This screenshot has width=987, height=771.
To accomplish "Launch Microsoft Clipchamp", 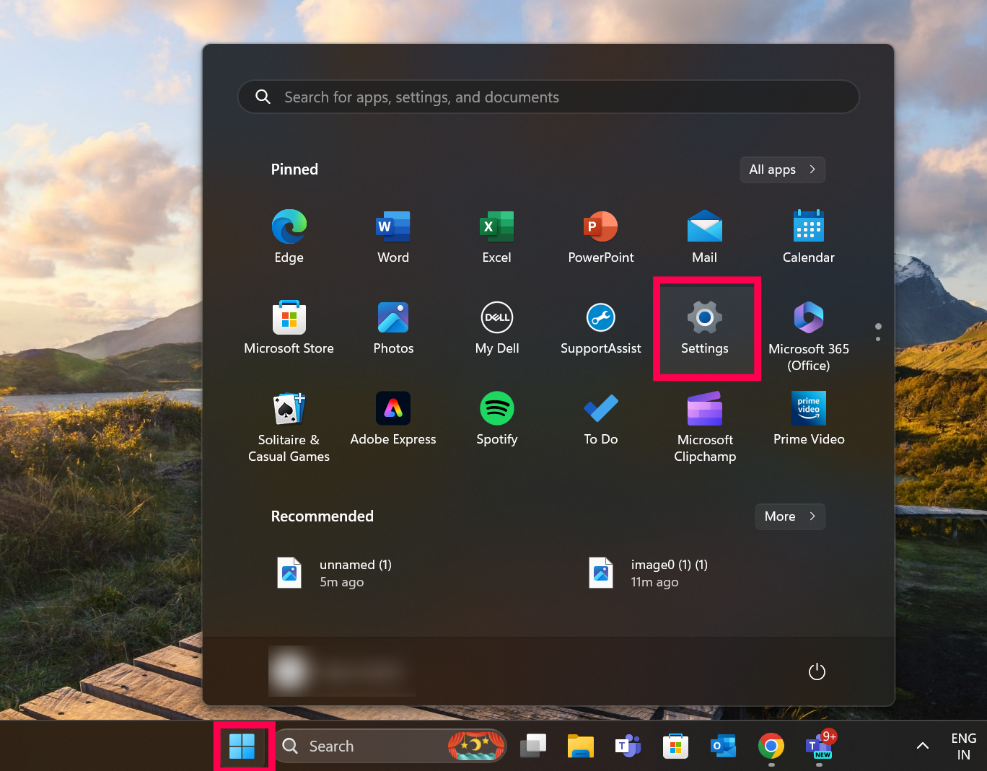I will [704, 427].
